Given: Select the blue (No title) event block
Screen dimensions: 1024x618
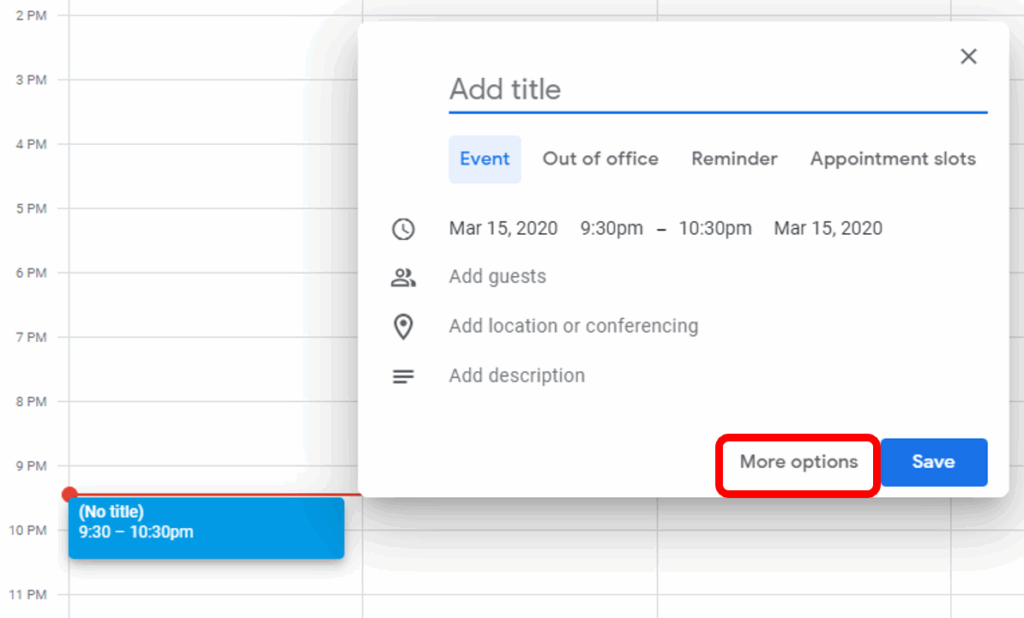Looking at the screenshot, I should 206,528.
